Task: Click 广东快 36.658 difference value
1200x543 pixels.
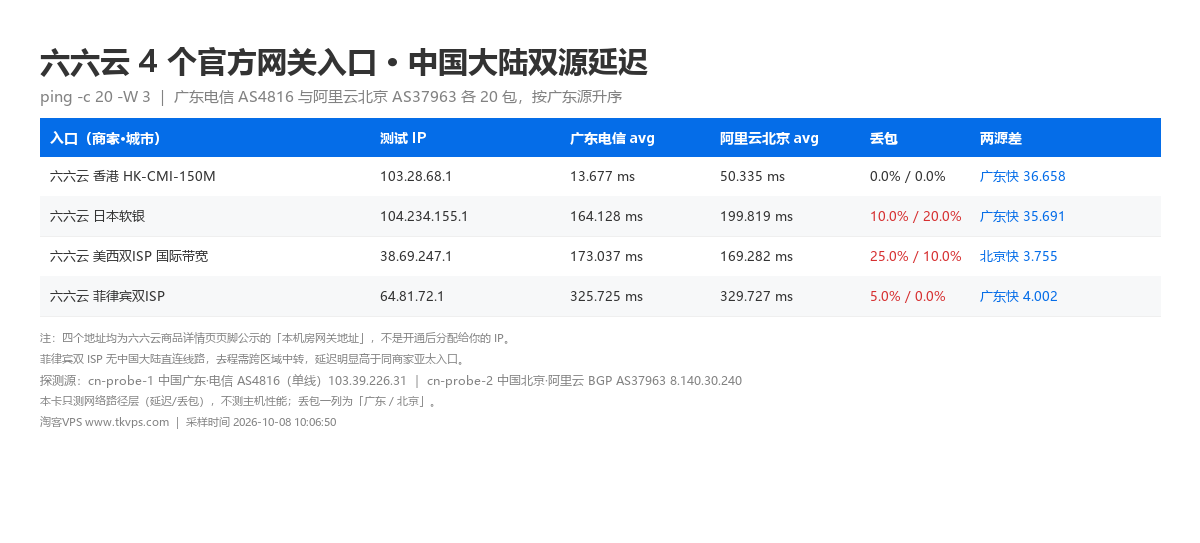Action: 1023,176
